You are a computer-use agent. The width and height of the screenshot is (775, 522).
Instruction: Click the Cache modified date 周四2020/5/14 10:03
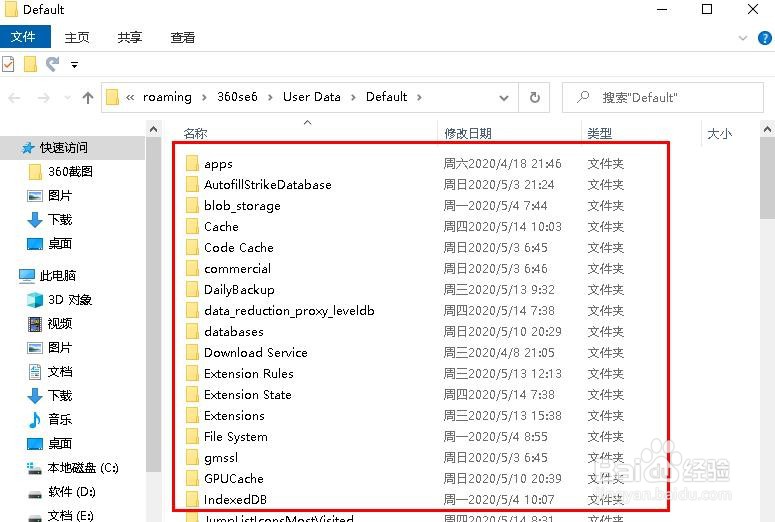point(502,226)
